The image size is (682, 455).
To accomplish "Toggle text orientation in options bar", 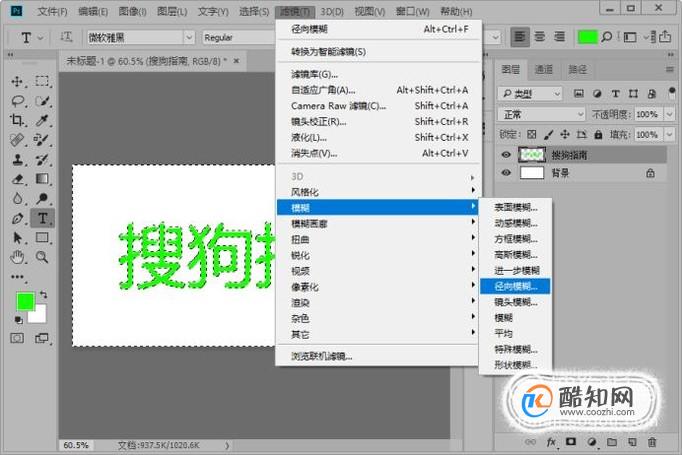I will pyautogui.click(x=66, y=37).
